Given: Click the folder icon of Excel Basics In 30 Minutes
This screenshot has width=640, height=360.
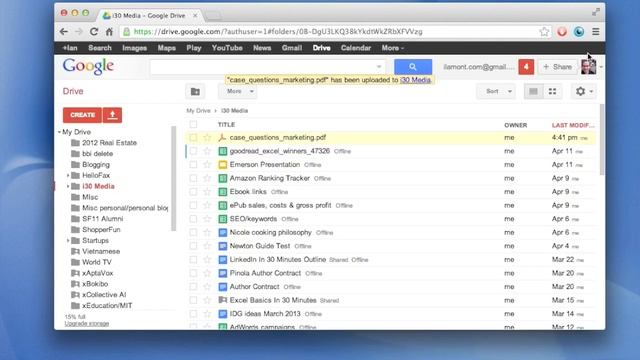Looking at the screenshot, I should 222,300.
